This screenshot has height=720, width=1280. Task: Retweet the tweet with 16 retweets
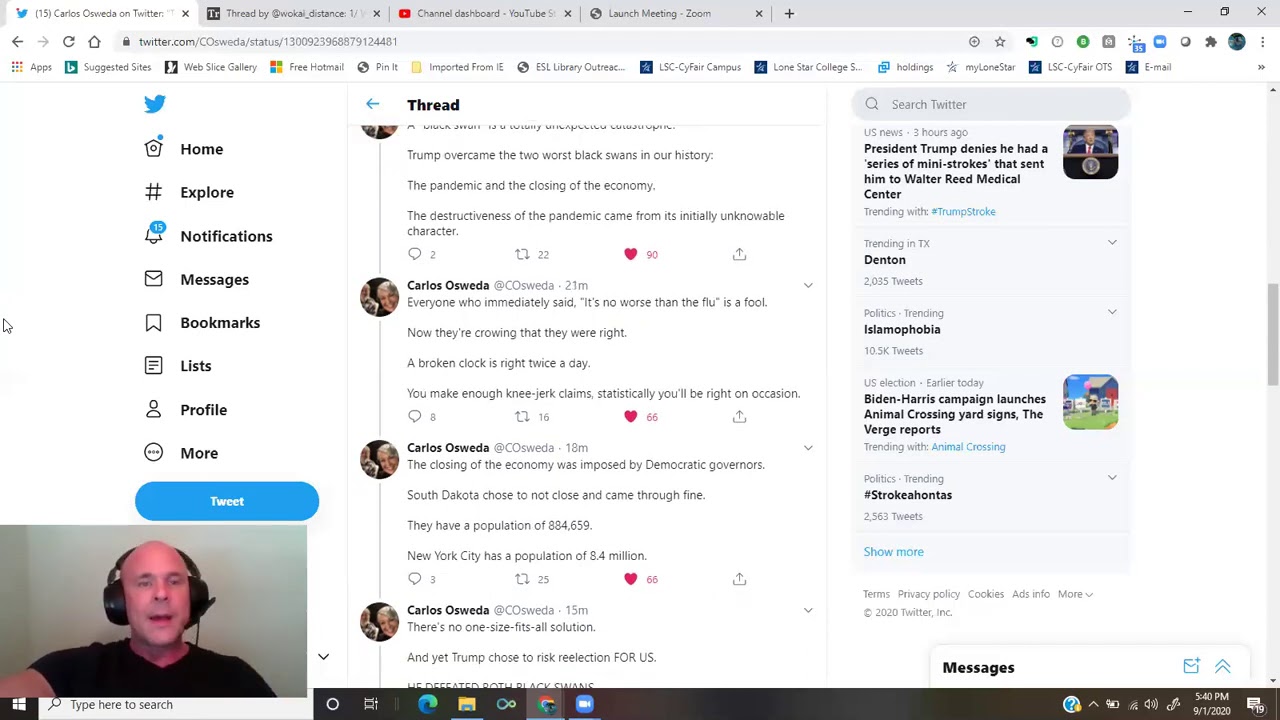[x=521, y=416]
